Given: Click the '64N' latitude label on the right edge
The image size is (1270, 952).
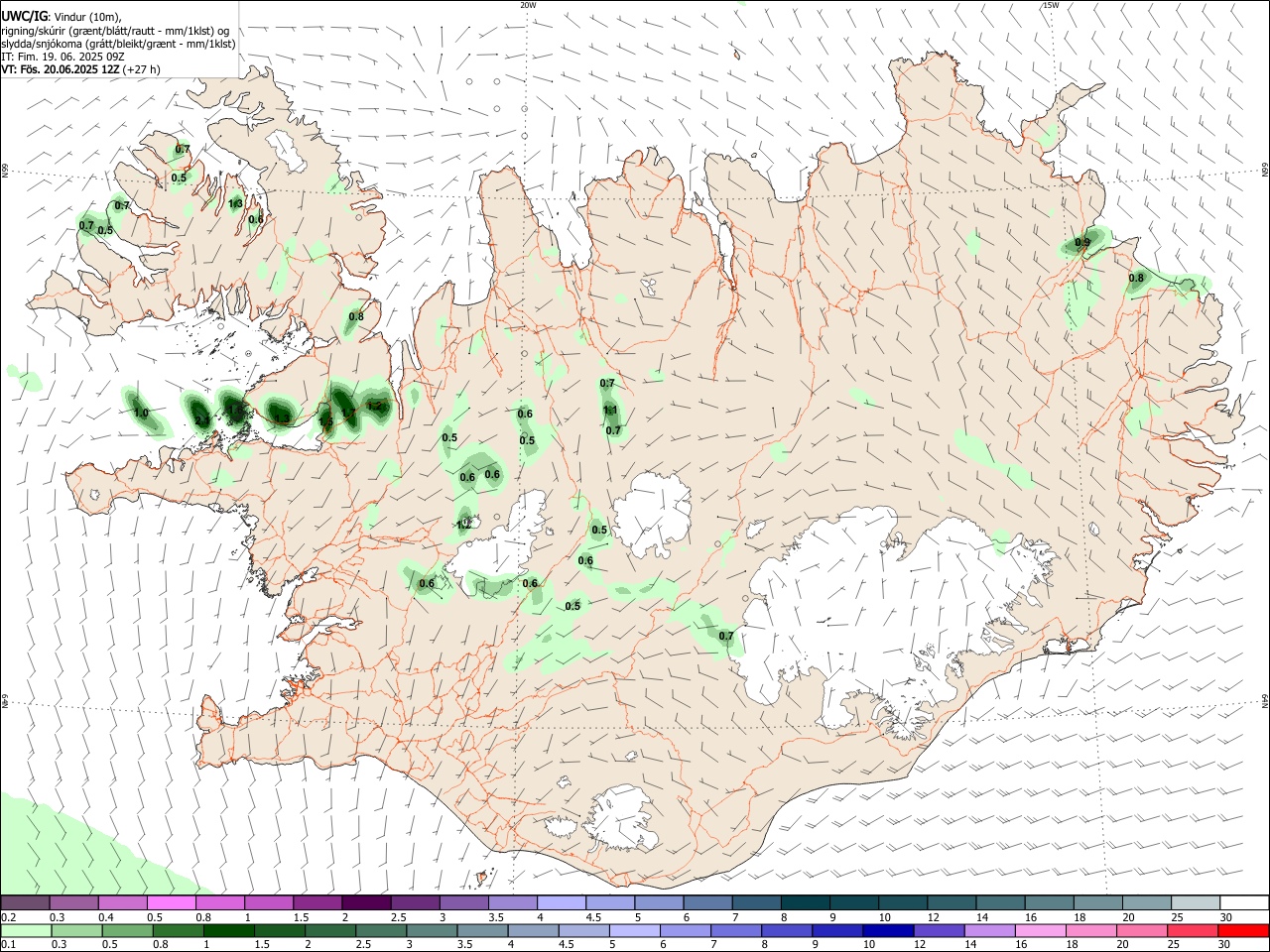Looking at the screenshot, I should pos(1265,701).
